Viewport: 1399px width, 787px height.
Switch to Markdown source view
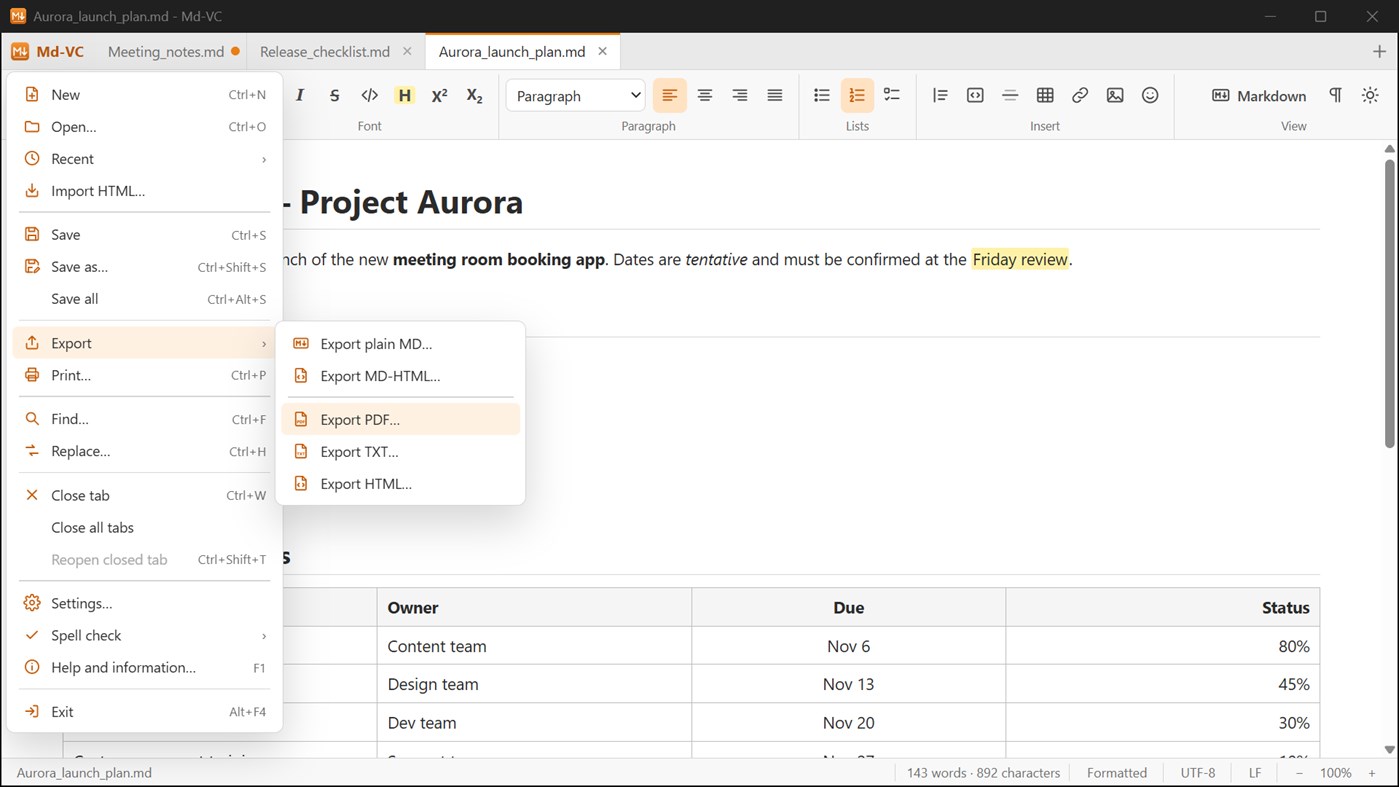[1259, 96]
